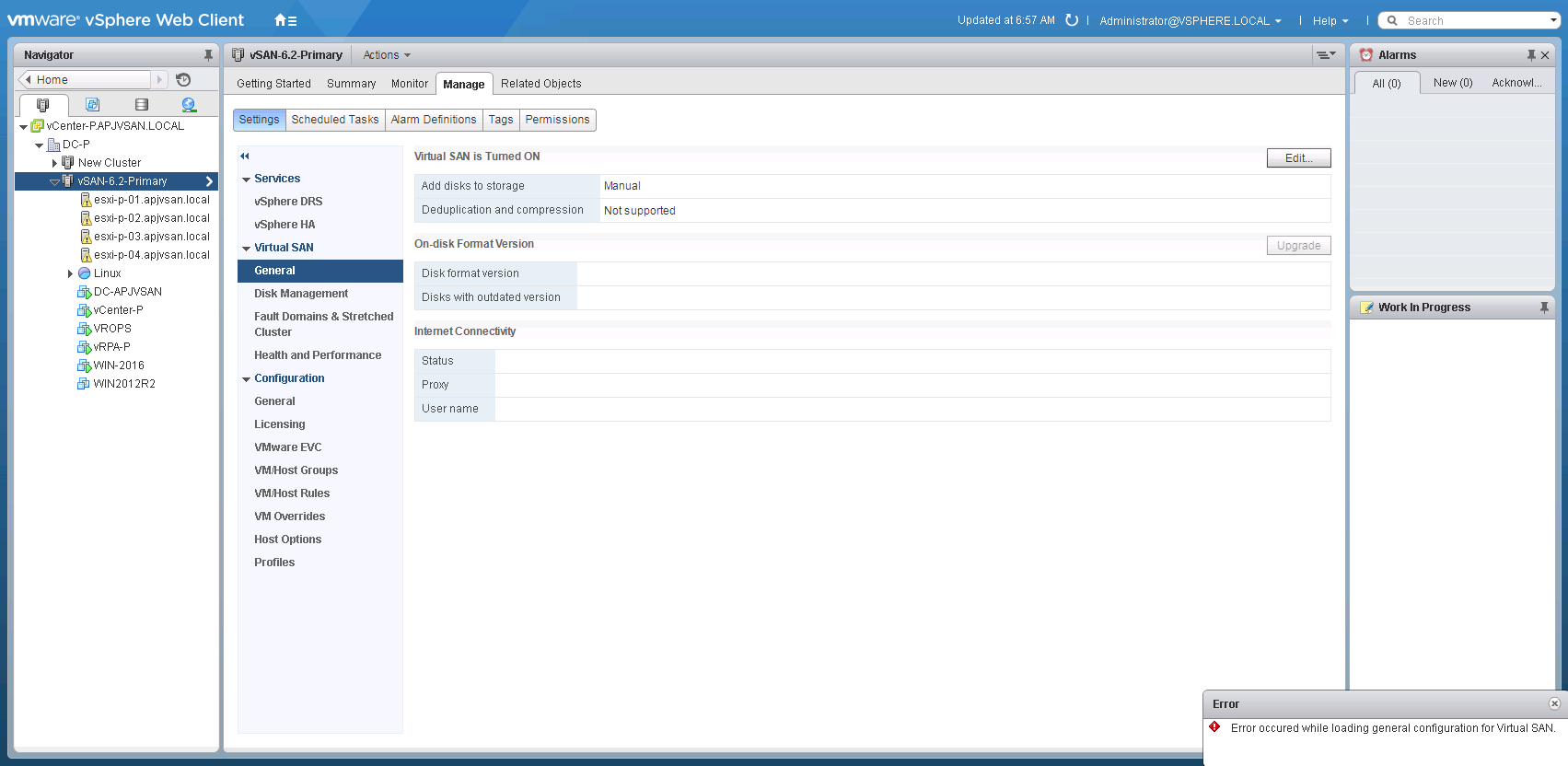Dismiss the Error notification popup
Image resolution: width=1568 pixels, height=766 pixels.
[1554, 703]
